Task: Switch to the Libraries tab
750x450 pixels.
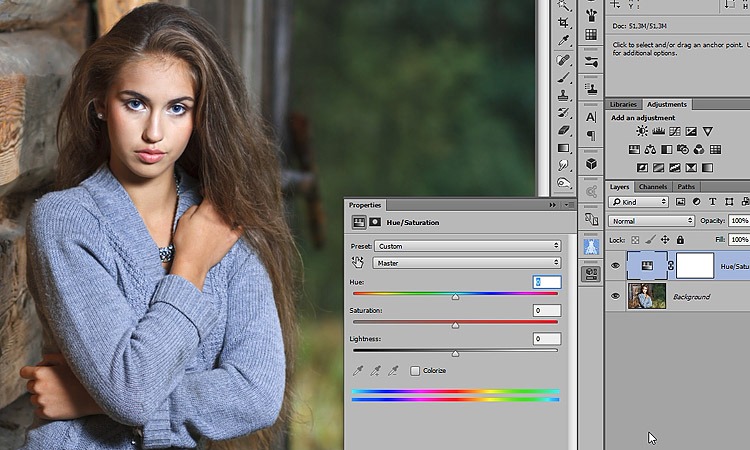Action: click(623, 104)
